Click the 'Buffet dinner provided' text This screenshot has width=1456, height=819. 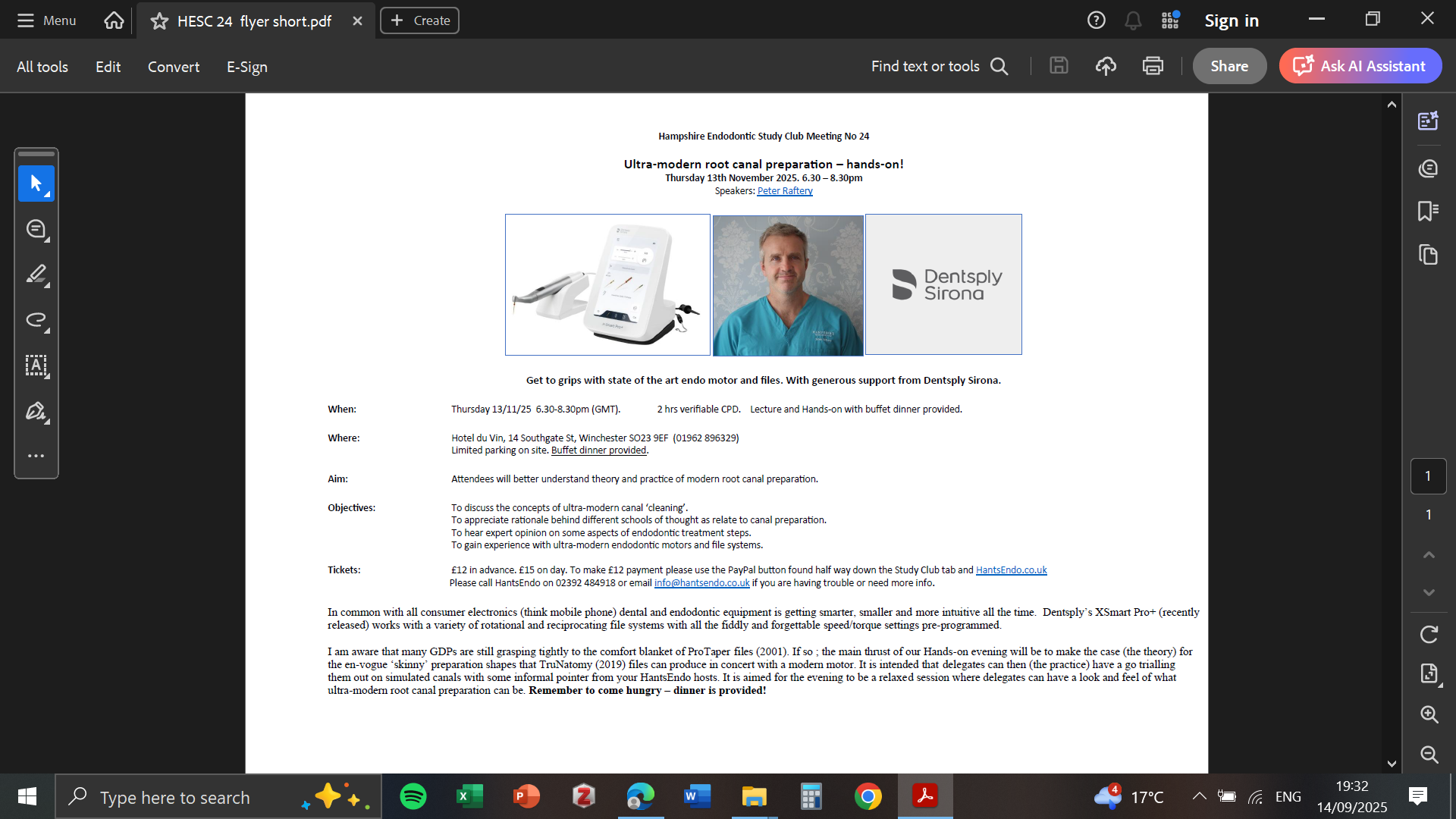[x=598, y=450]
